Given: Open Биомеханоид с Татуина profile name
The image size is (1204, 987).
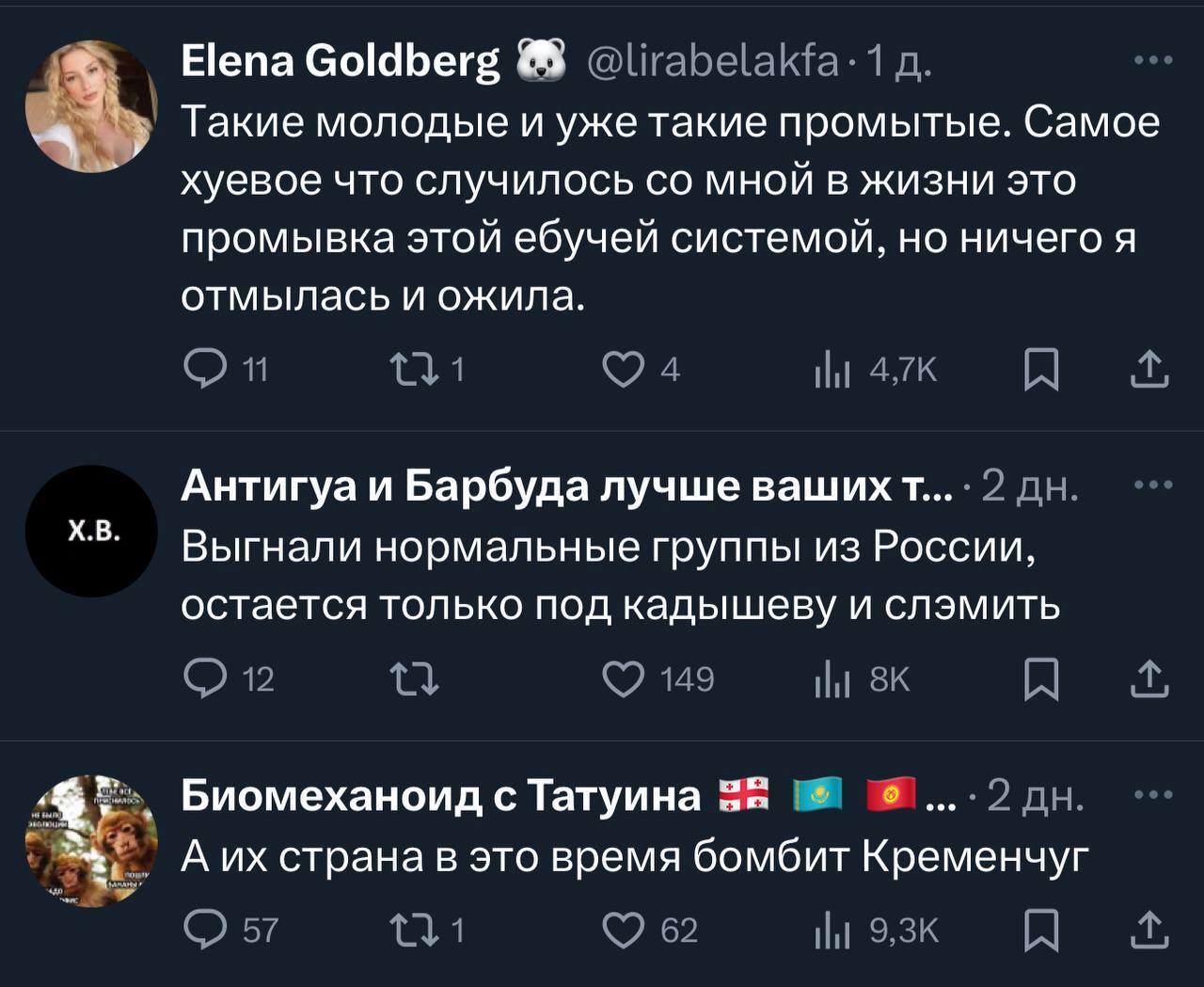Looking at the screenshot, I should tap(440, 795).
